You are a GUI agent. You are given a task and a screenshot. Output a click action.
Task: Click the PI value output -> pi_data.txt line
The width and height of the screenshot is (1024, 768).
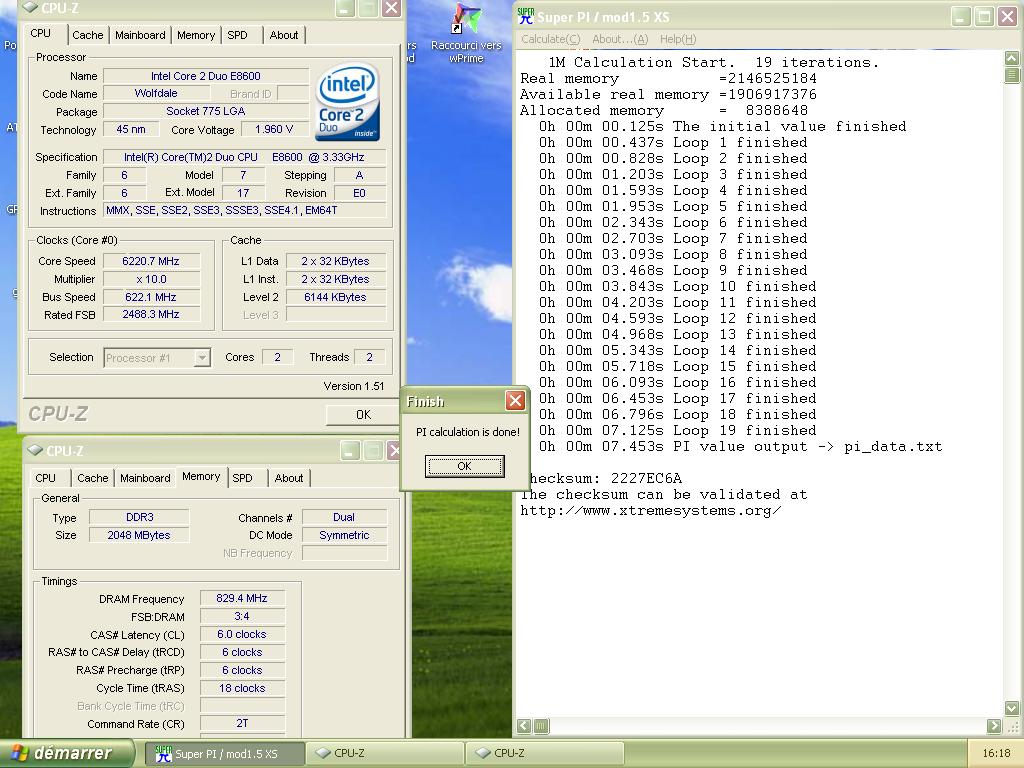coord(741,447)
